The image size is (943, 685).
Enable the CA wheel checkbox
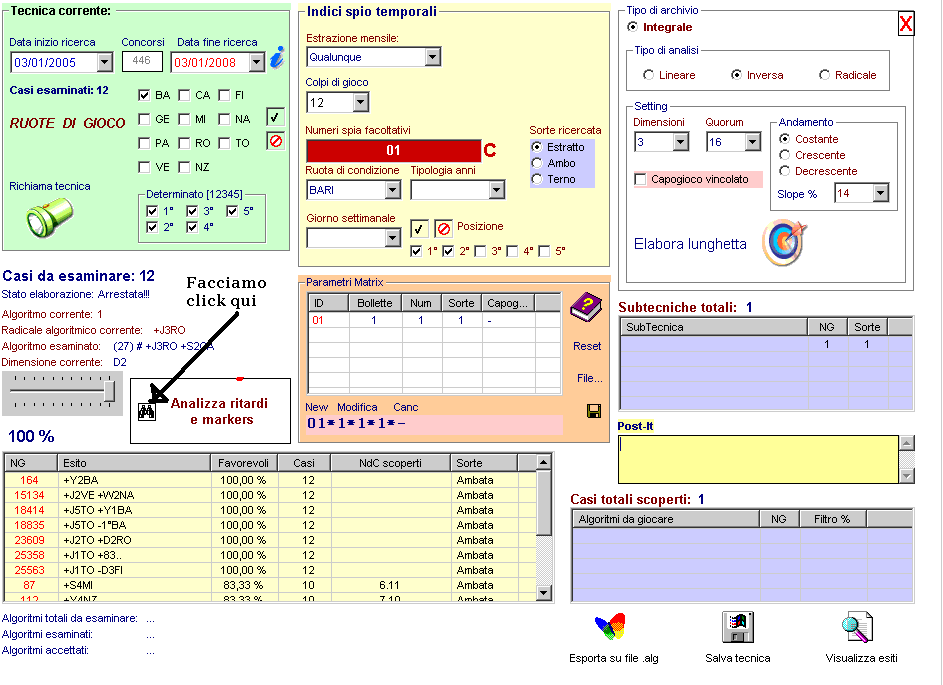(184, 95)
